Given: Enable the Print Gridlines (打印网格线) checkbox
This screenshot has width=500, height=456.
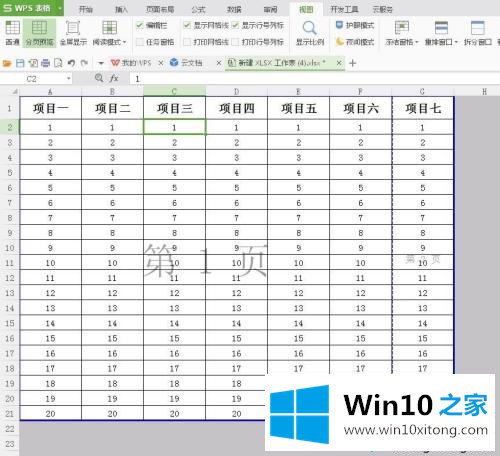Looking at the screenshot, I should coord(187,42).
